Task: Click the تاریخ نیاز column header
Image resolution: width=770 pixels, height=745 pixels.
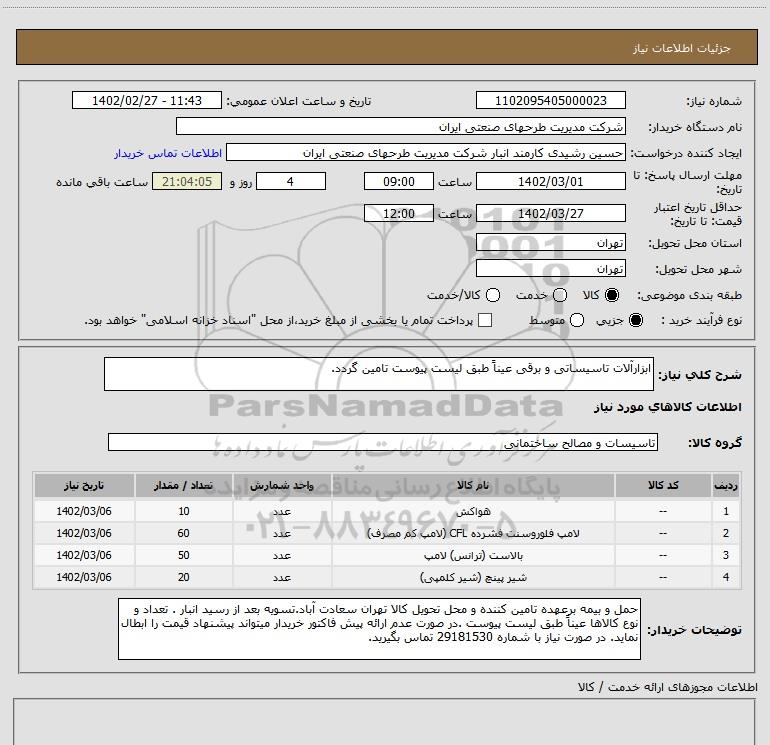Action: 84,485
